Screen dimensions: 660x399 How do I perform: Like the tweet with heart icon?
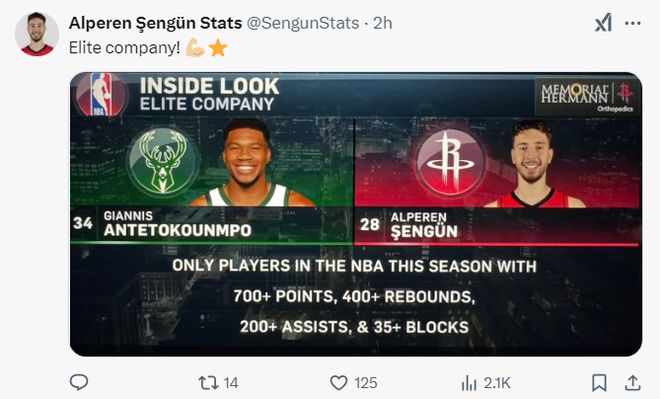coord(338,383)
